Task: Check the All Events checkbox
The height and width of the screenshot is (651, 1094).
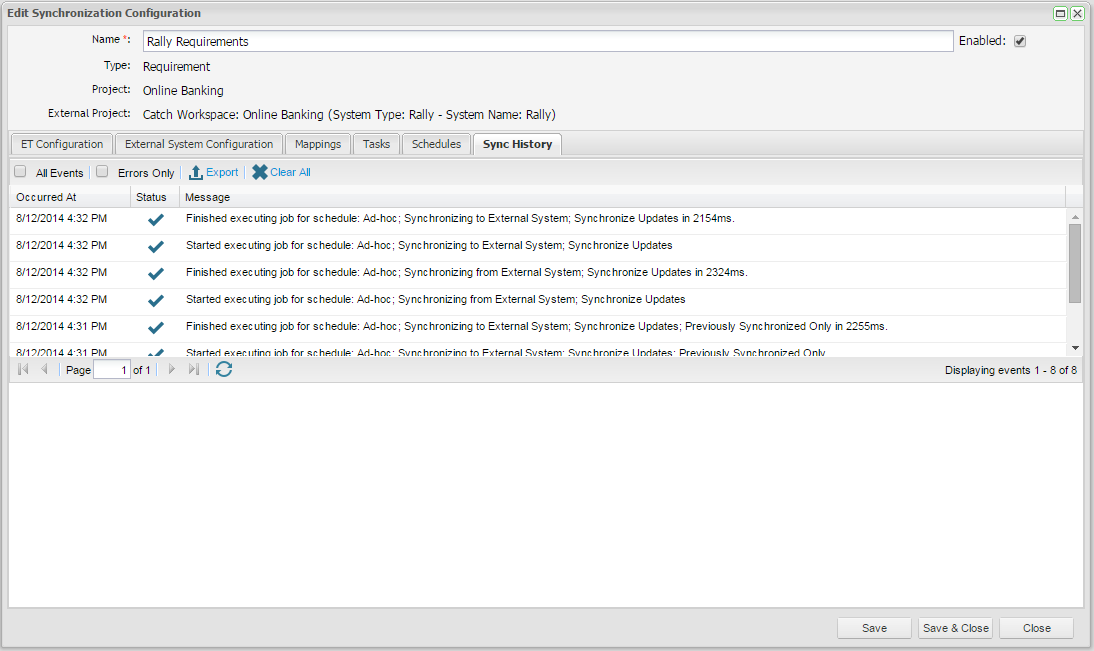Action: [x=20, y=172]
